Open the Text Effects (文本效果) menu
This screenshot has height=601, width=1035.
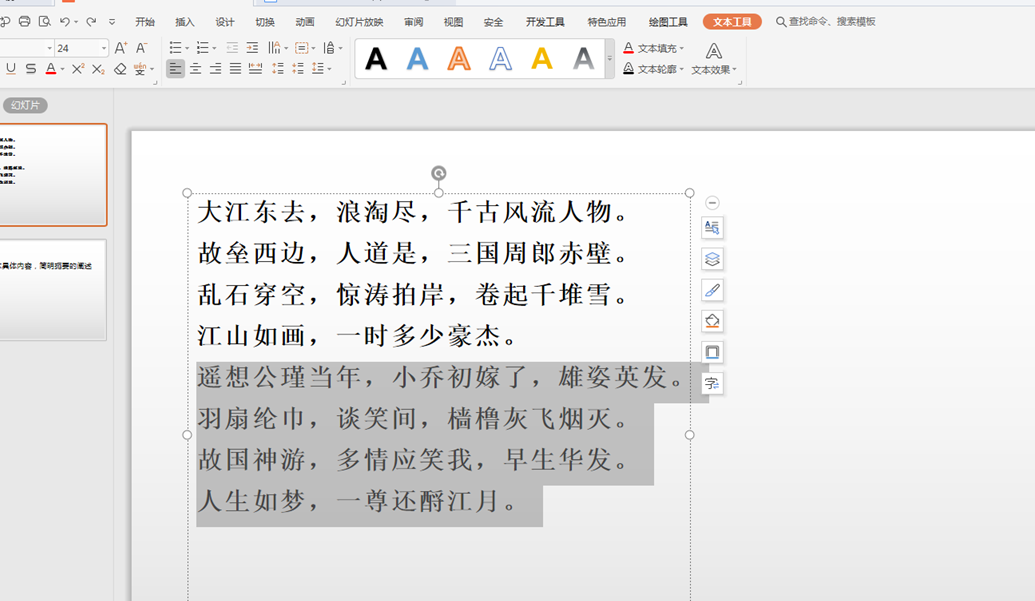tap(714, 59)
